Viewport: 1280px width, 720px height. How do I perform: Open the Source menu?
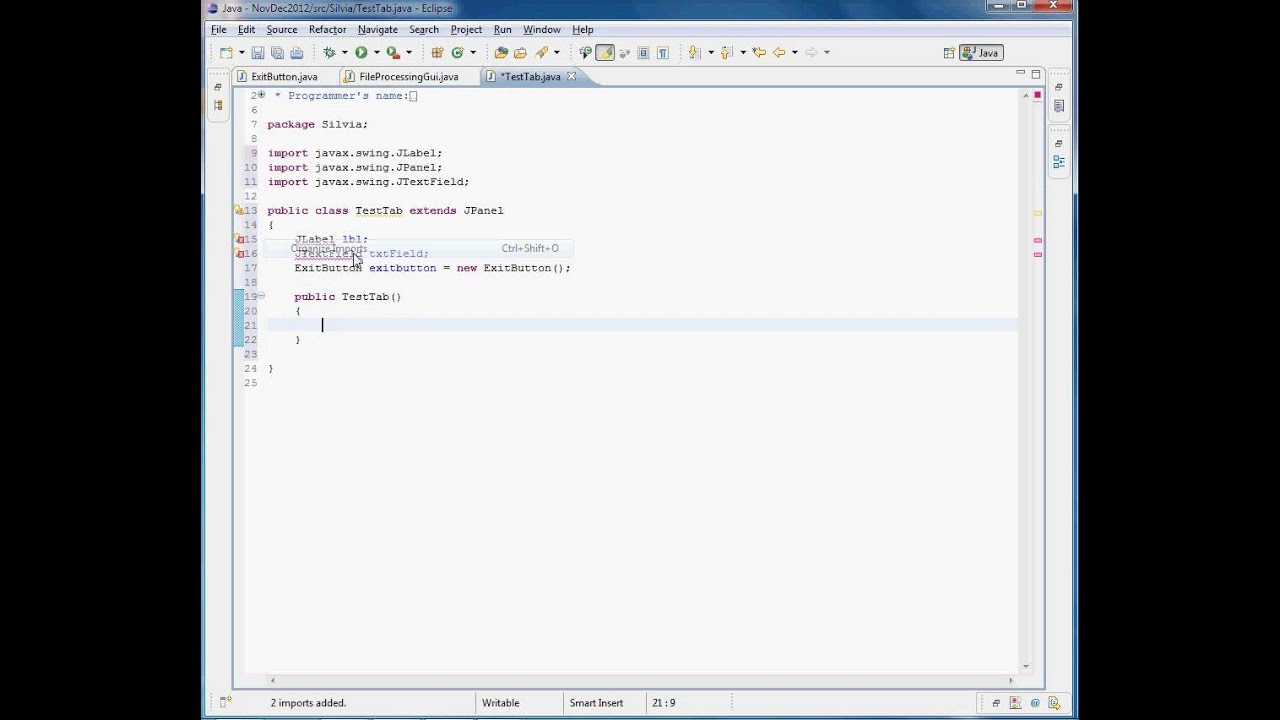tap(282, 30)
